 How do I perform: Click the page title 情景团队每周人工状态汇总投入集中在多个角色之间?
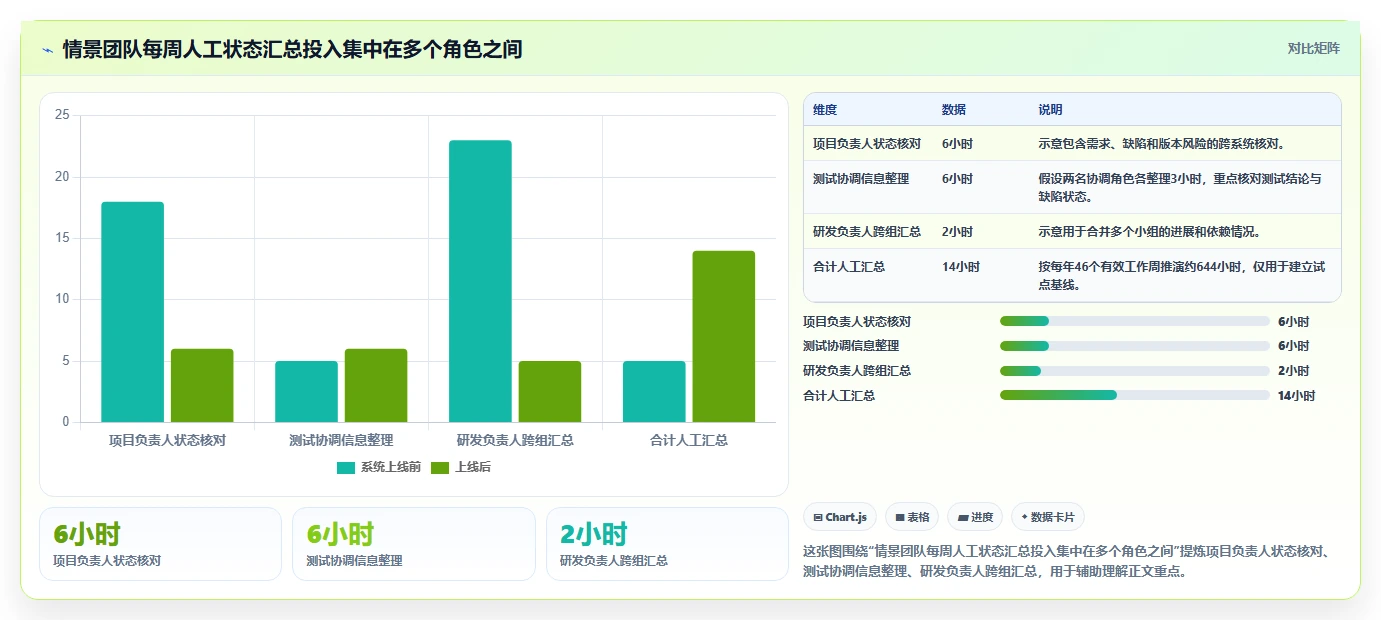click(x=292, y=49)
